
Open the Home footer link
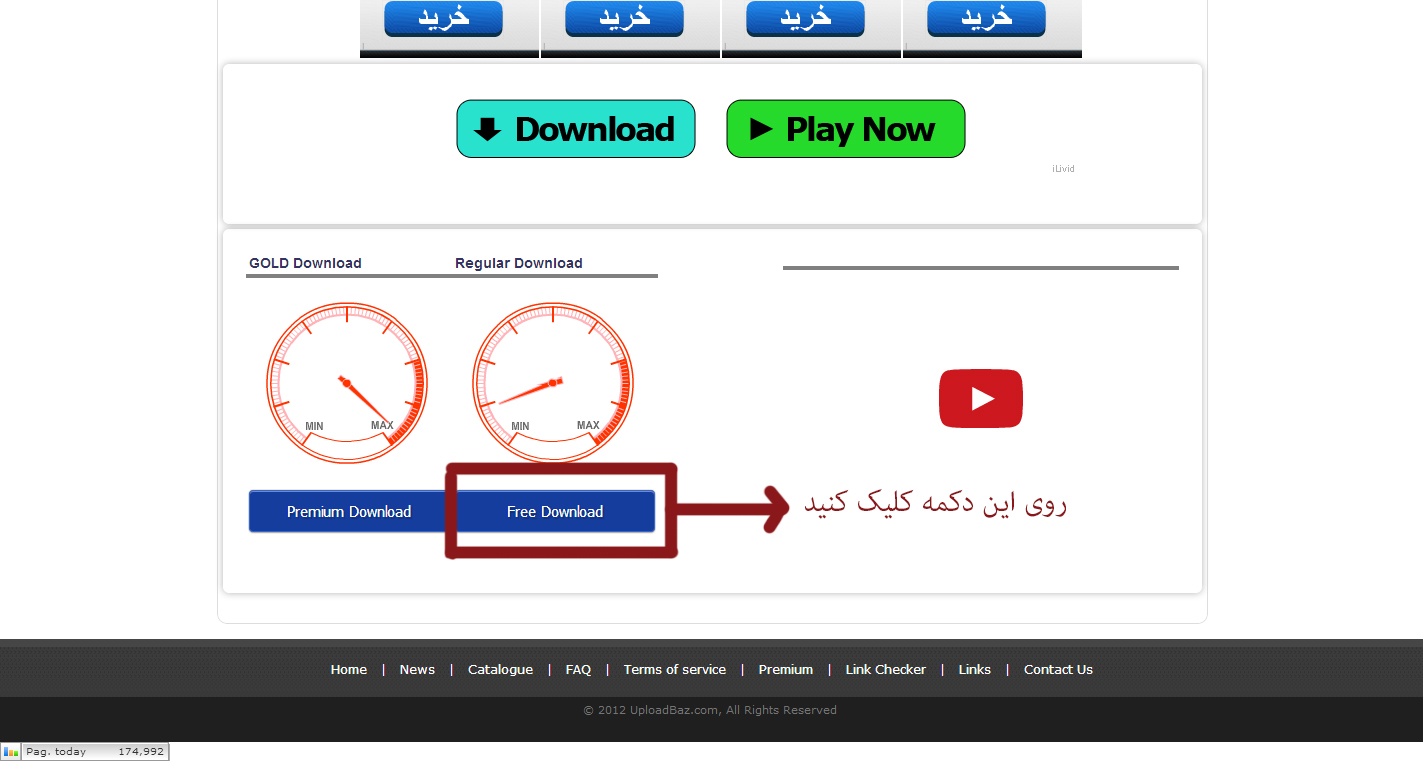click(x=348, y=670)
